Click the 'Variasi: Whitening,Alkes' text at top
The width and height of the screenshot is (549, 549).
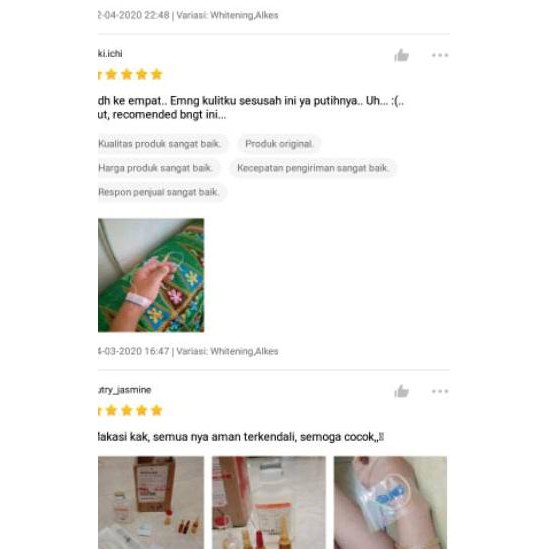tap(227, 15)
